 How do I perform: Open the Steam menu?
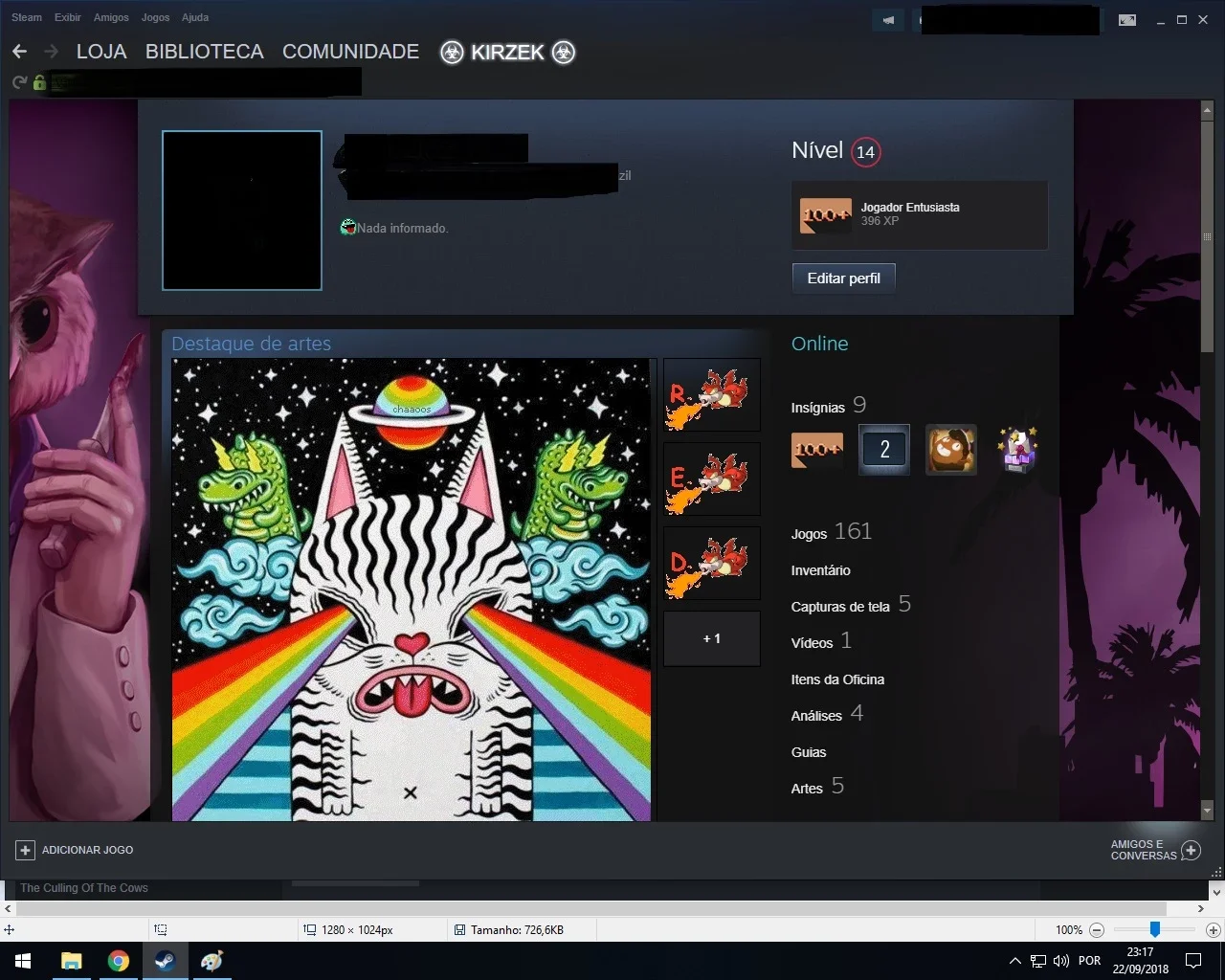[27, 17]
